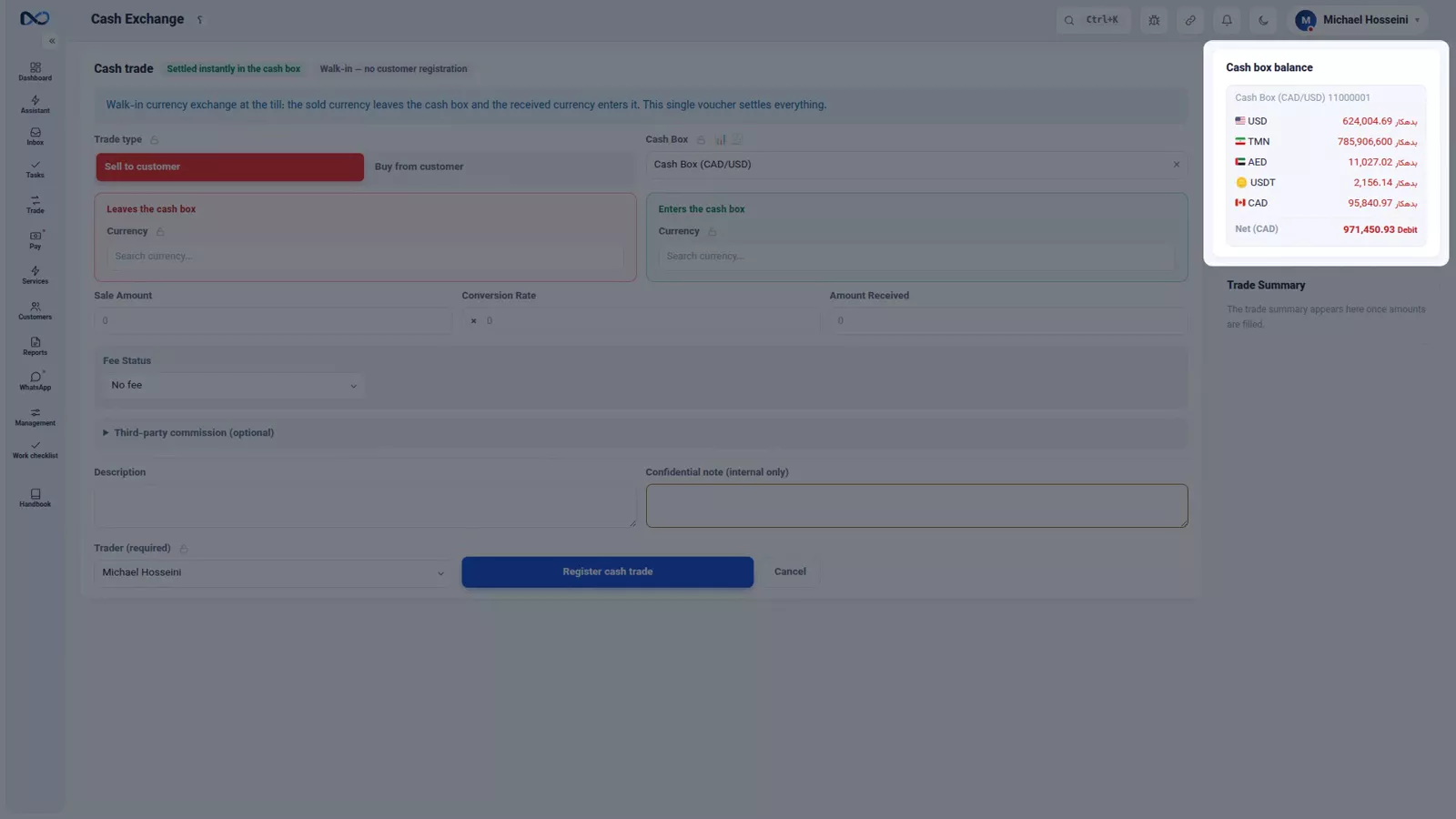The width and height of the screenshot is (1456, 819).
Task: Open the Ctrl+K search box
Action: pyautogui.click(x=1093, y=20)
